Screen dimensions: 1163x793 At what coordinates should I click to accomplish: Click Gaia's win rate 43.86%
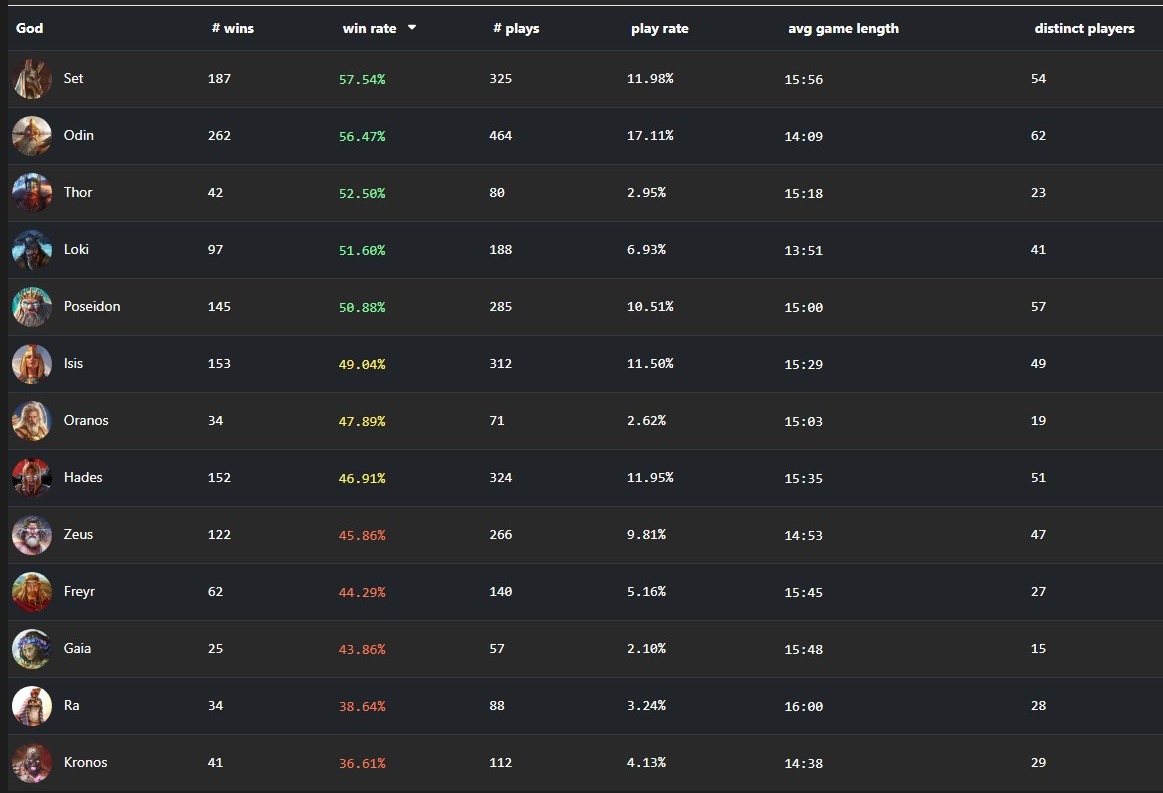(x=362, y=649)
